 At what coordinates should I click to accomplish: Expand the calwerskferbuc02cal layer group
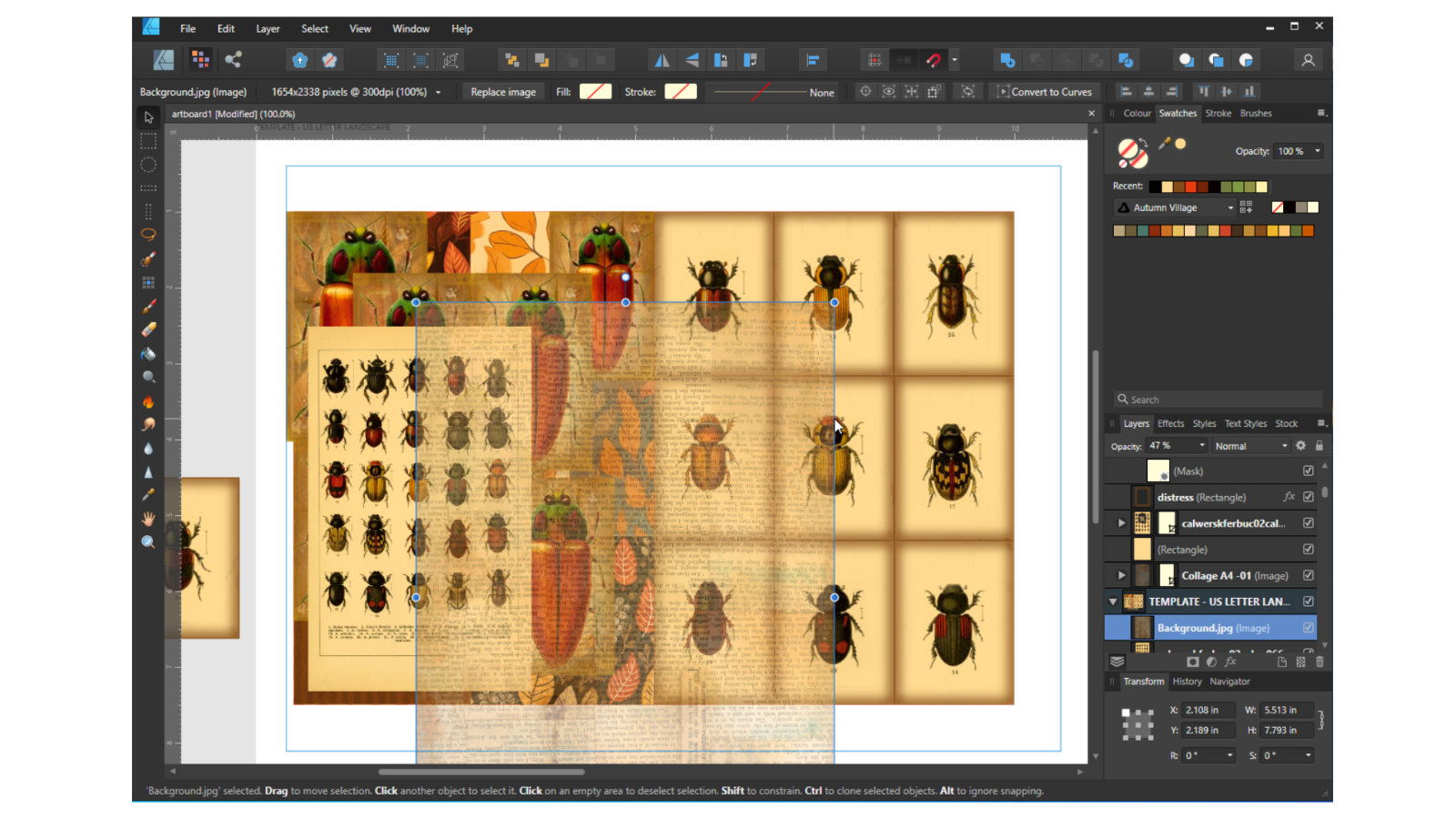(1121, 523)
